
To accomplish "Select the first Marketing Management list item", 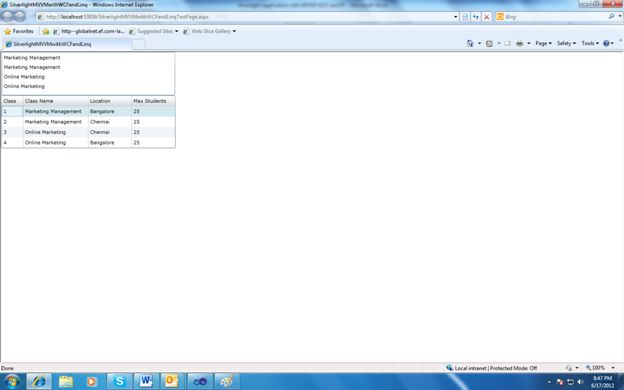I will tap(88, 58).
